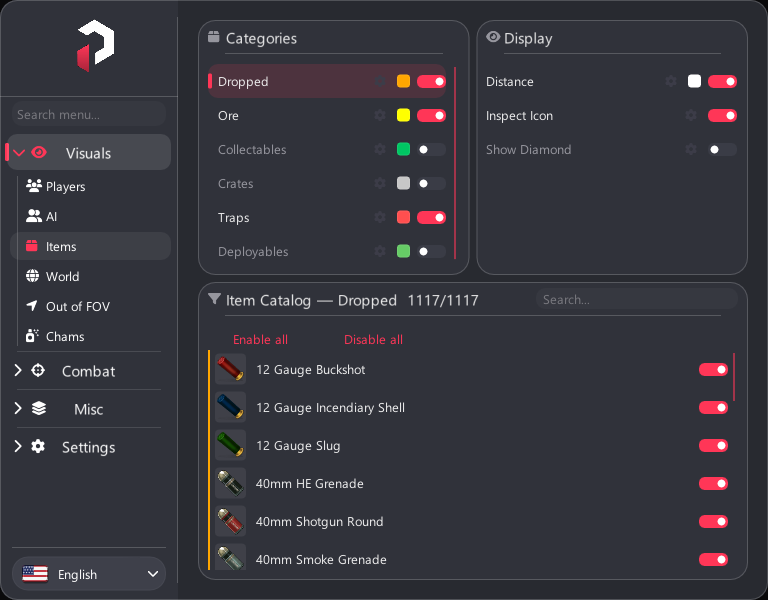
Task: Open settings gear for Dropped category
Action: tap(380, 81)
